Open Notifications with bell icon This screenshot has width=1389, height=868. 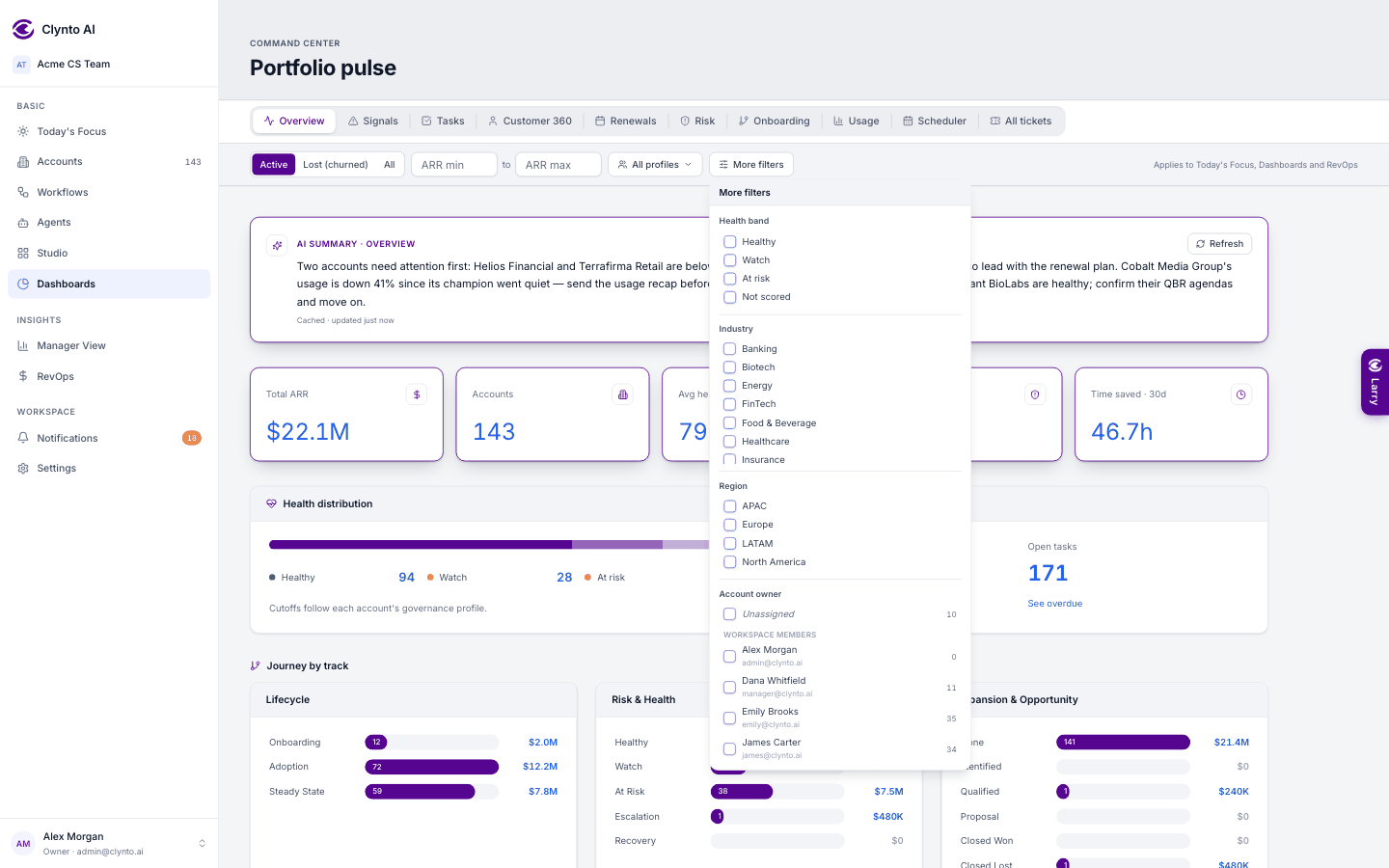[109, 438]
